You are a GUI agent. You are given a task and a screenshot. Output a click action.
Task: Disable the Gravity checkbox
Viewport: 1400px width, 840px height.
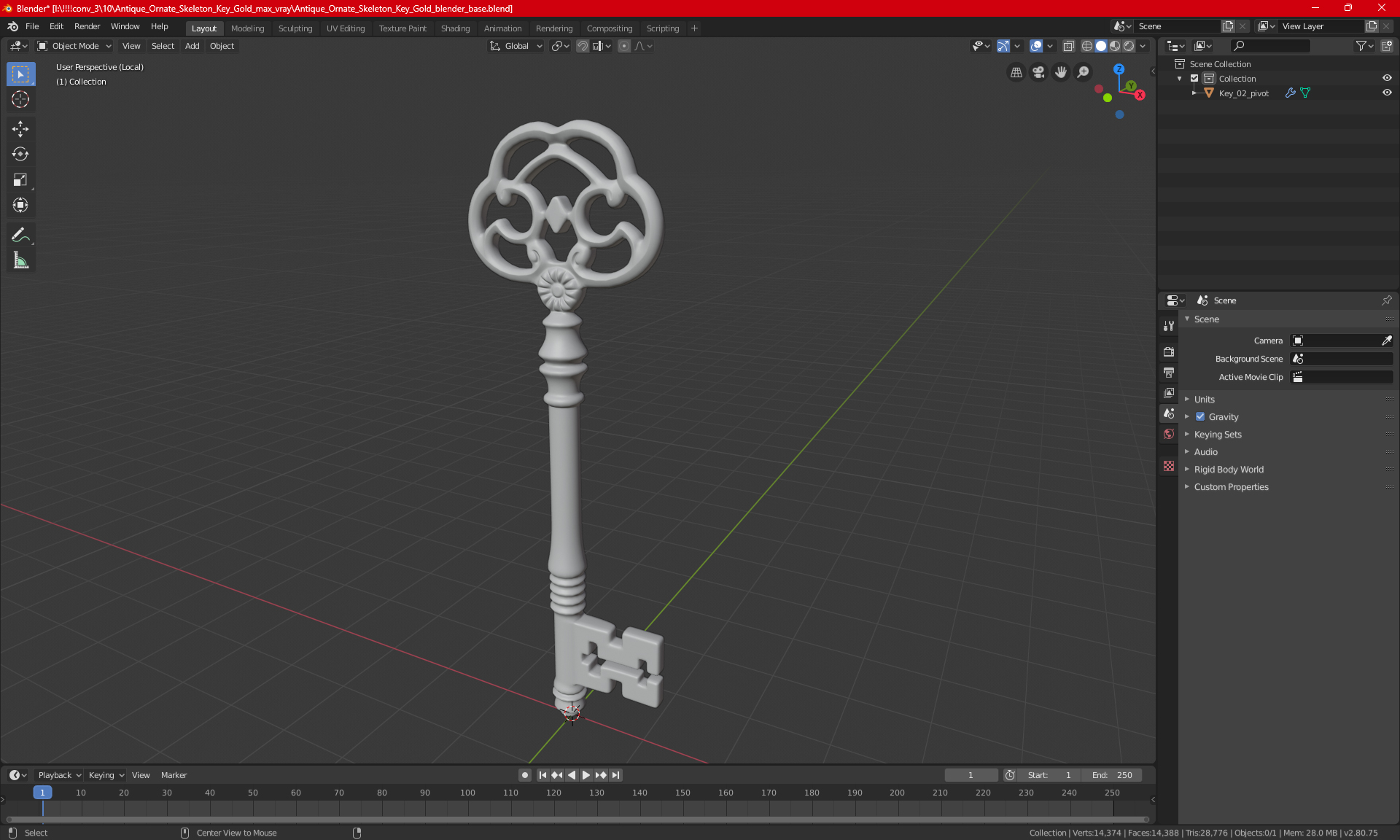point(1200,417)
